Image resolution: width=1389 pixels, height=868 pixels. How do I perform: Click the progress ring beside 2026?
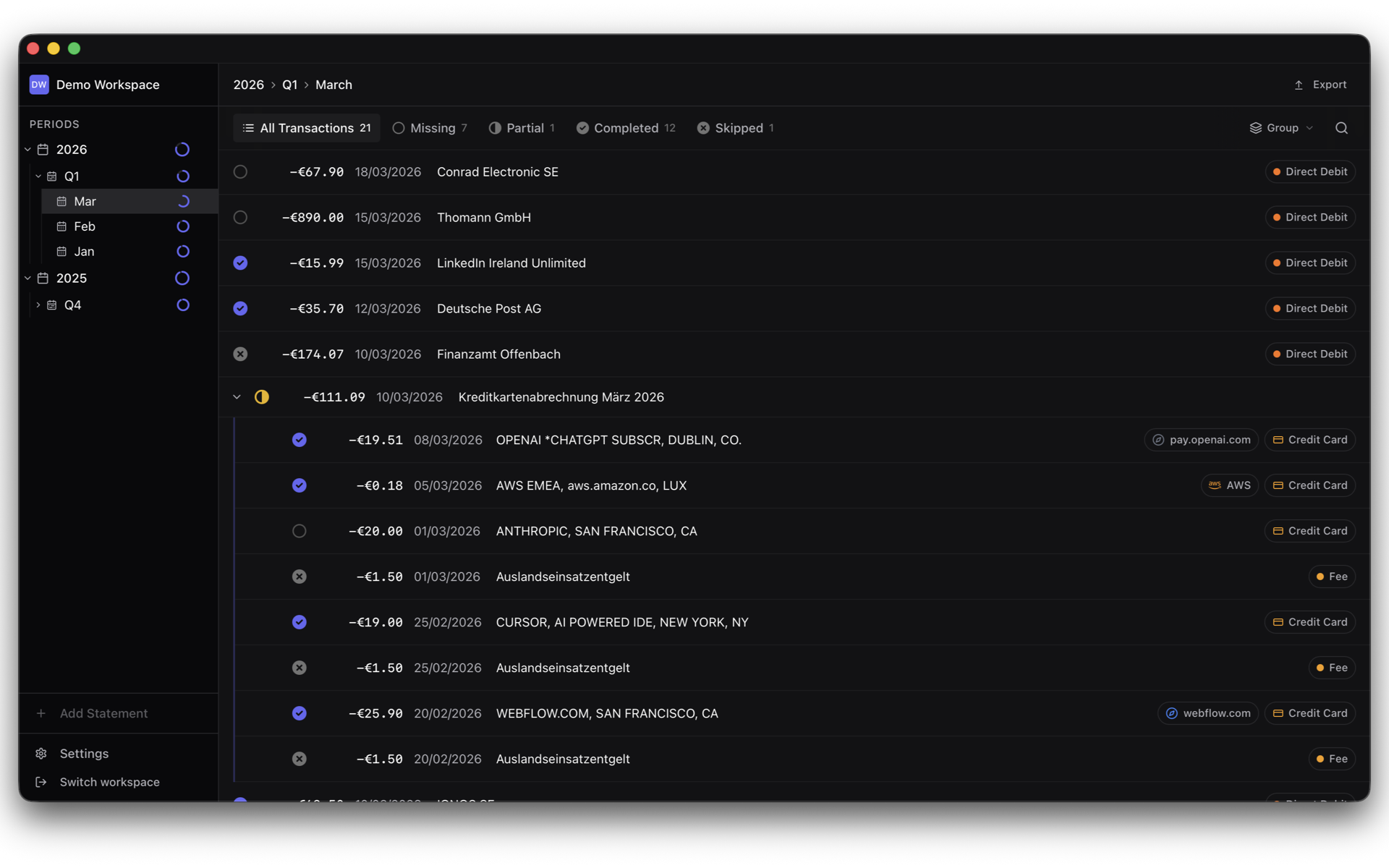[x=182, y=150]
